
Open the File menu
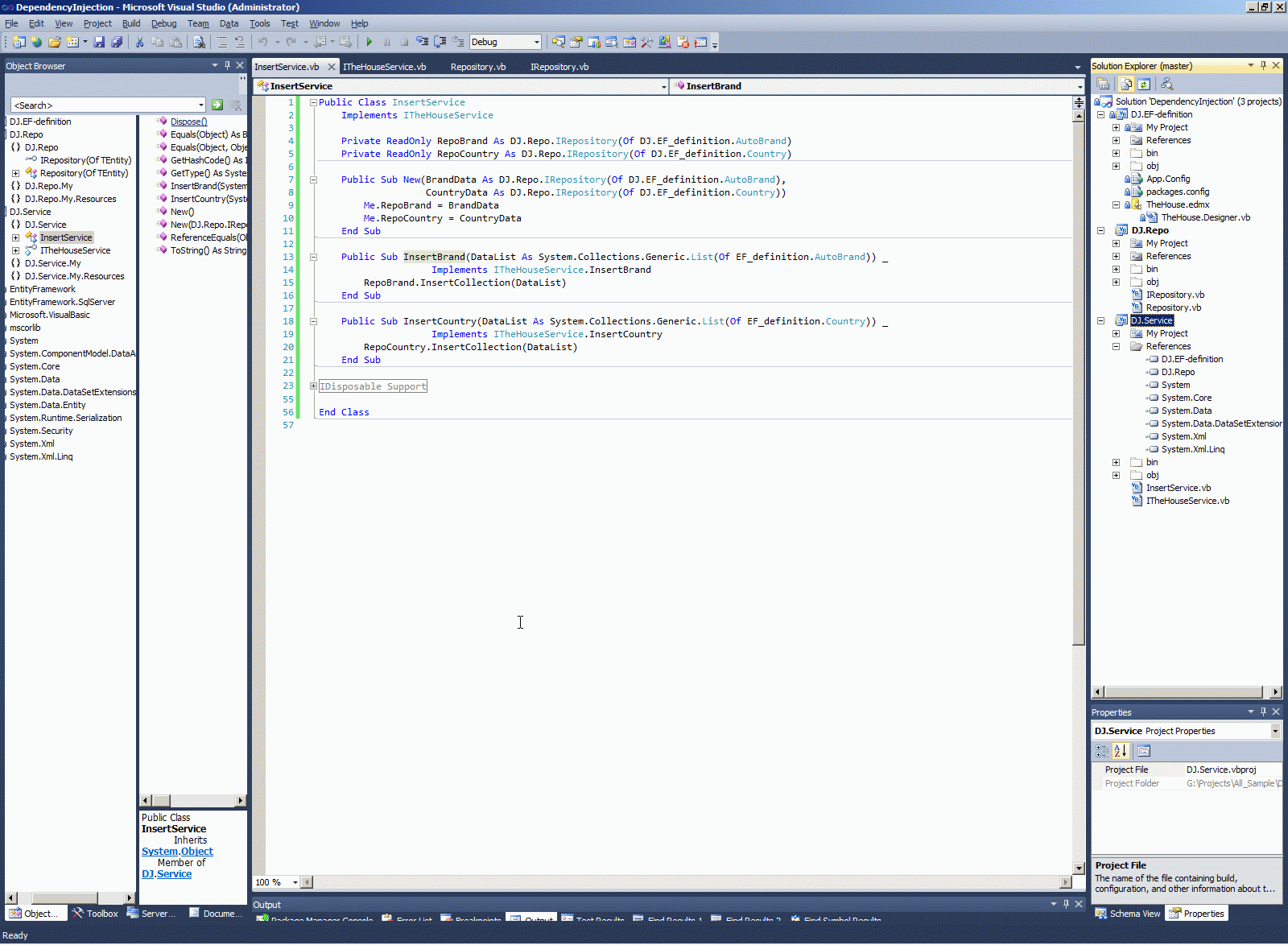point(11,23)
